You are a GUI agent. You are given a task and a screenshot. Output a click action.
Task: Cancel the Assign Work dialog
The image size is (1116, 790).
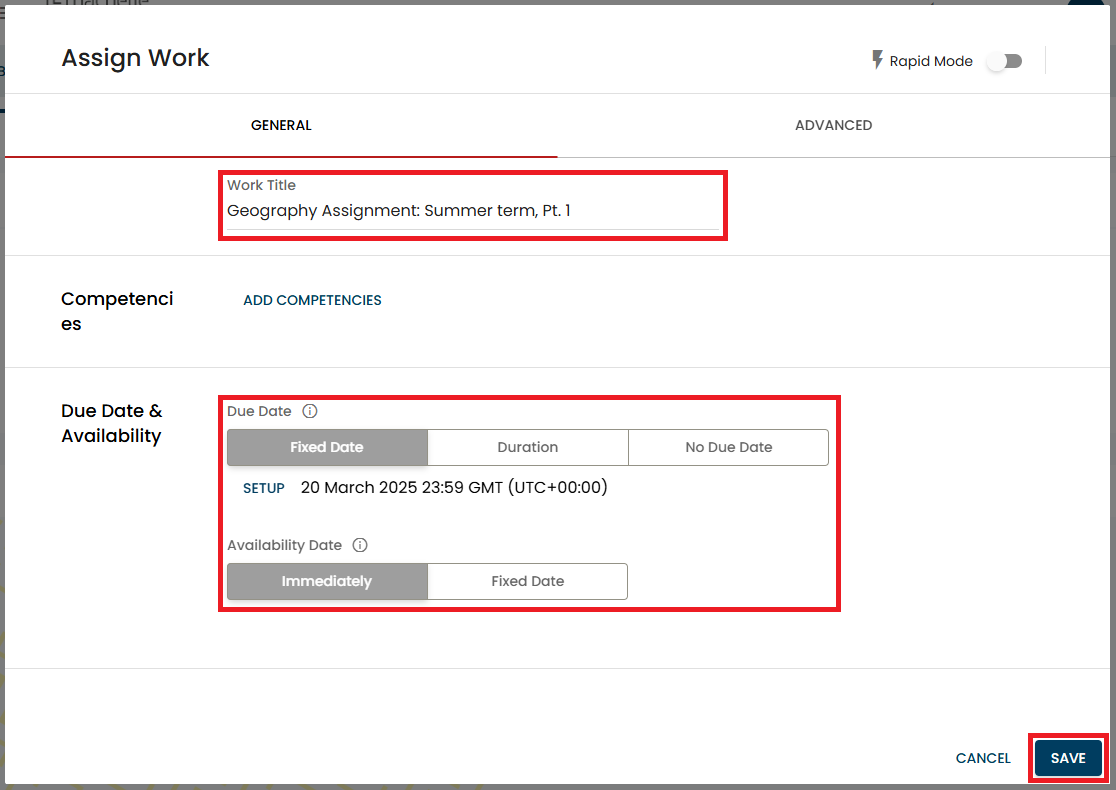[x=983, y=758]
